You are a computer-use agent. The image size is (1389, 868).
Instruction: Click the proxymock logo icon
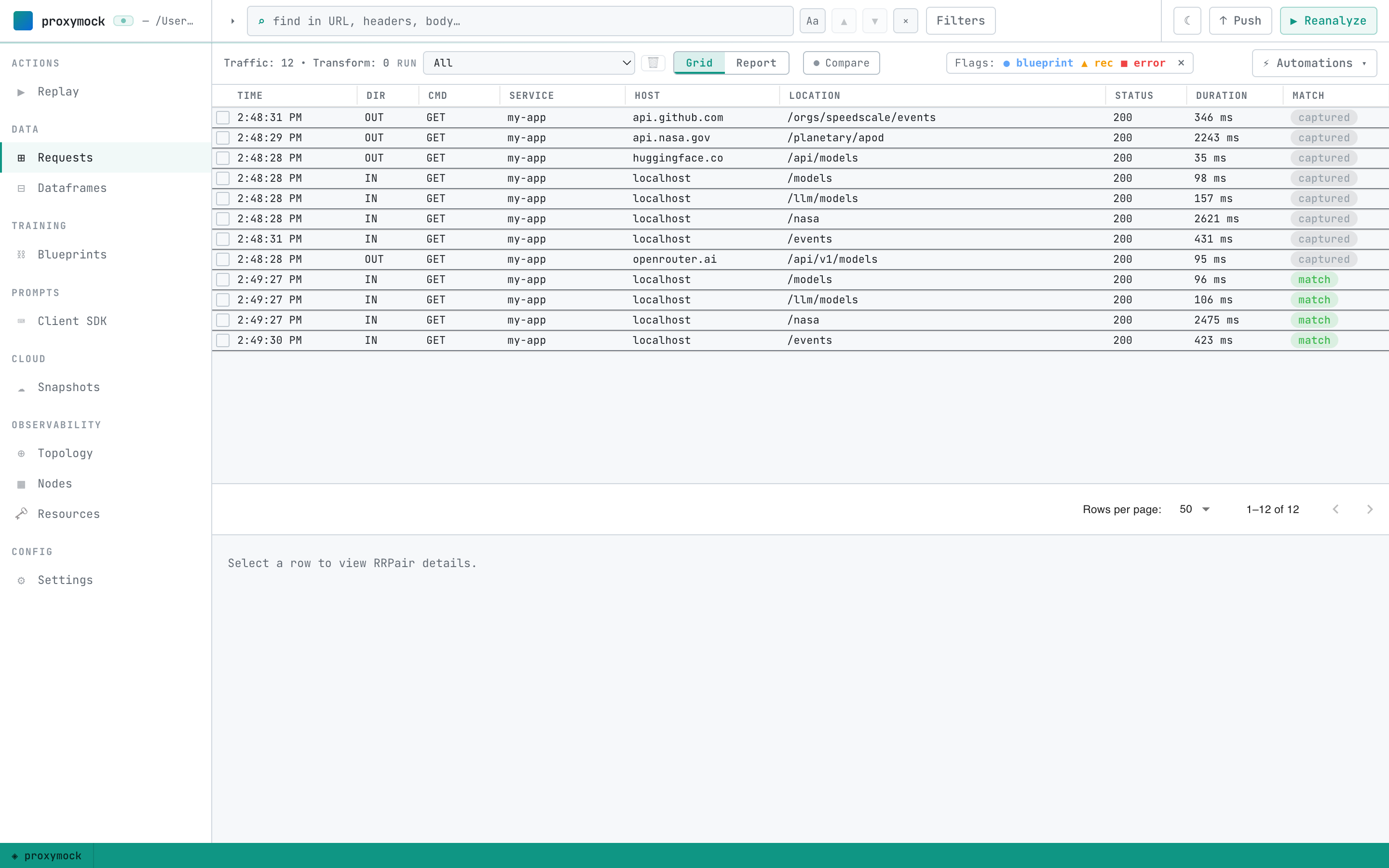click(23, 21)
